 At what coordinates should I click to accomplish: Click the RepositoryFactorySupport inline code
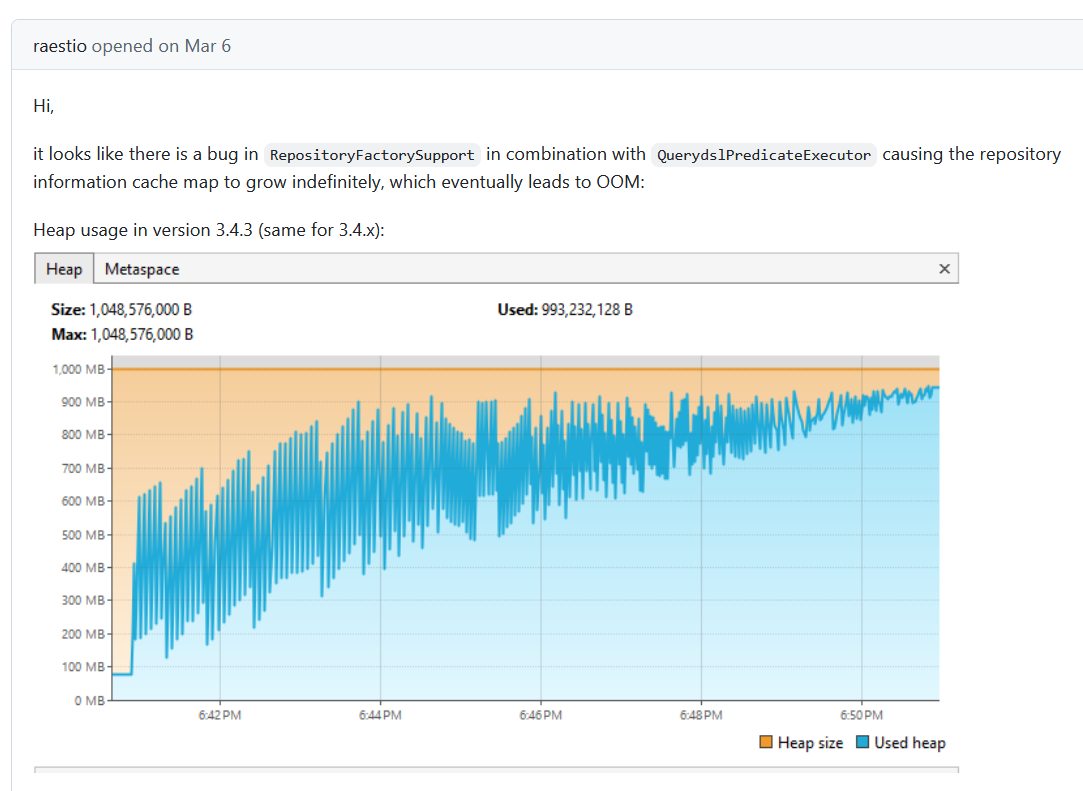pos(372,155)
